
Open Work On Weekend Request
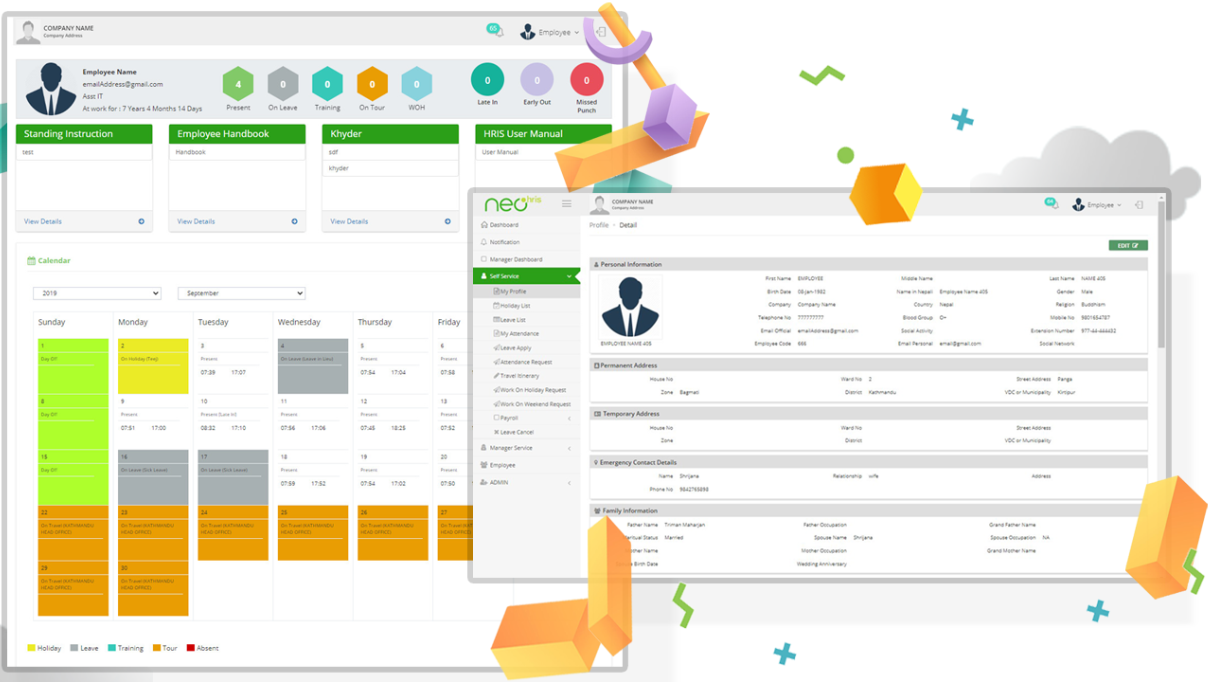click(534, 404)
